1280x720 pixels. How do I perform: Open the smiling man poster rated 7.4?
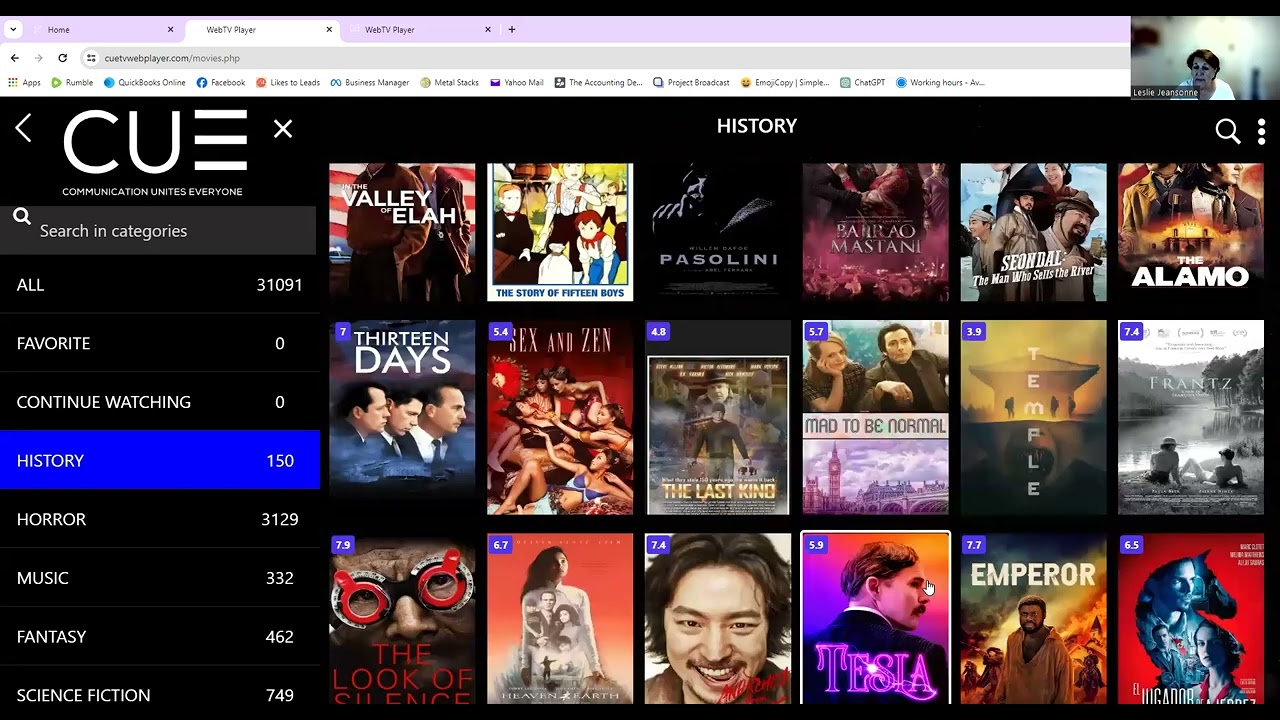(718, 619)
